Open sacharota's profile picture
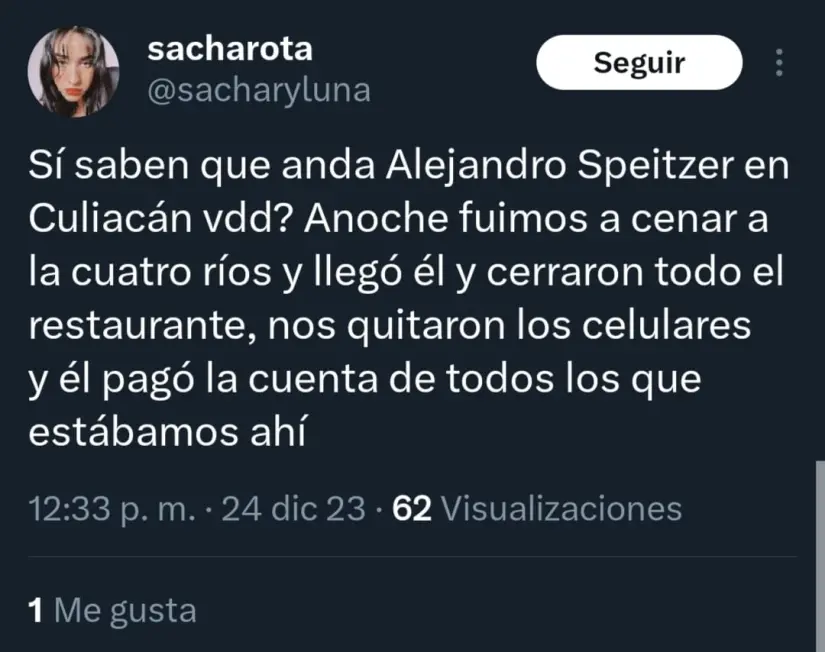 pyautogui.click(x=73, y=71)
